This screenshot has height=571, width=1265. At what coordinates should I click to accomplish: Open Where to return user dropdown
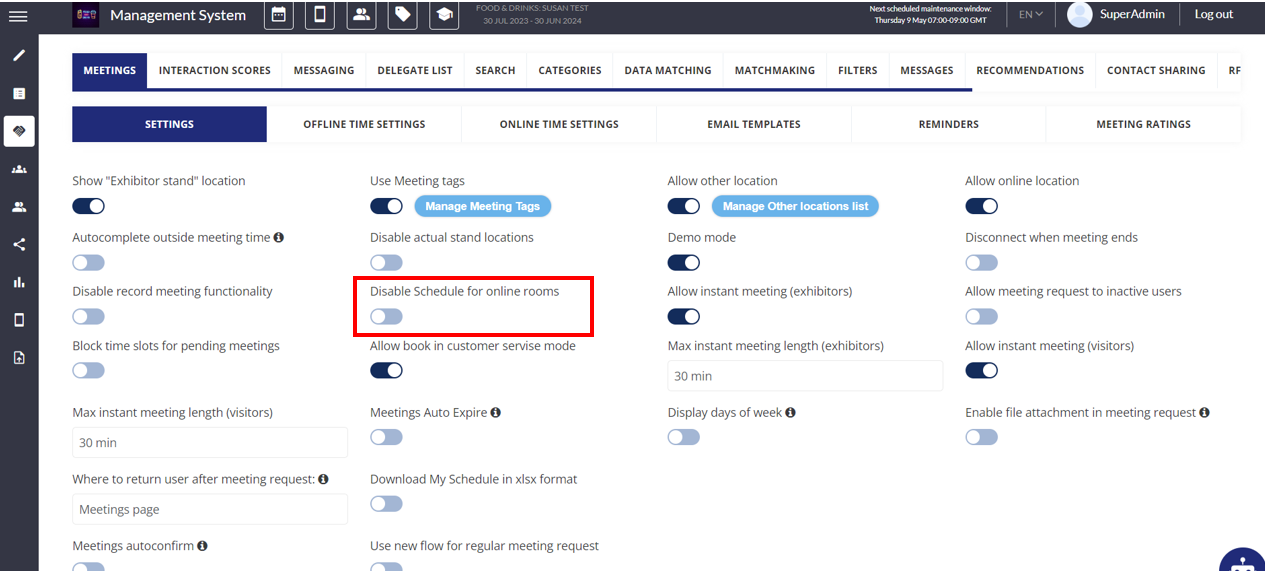click(x=209, y=509)
